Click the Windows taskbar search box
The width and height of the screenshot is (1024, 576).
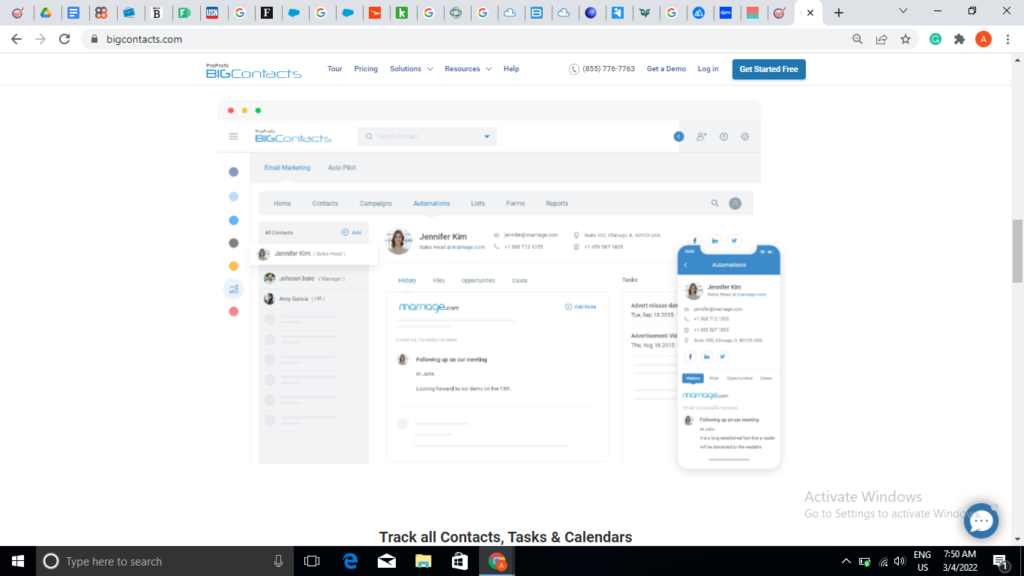click(163, 561)
